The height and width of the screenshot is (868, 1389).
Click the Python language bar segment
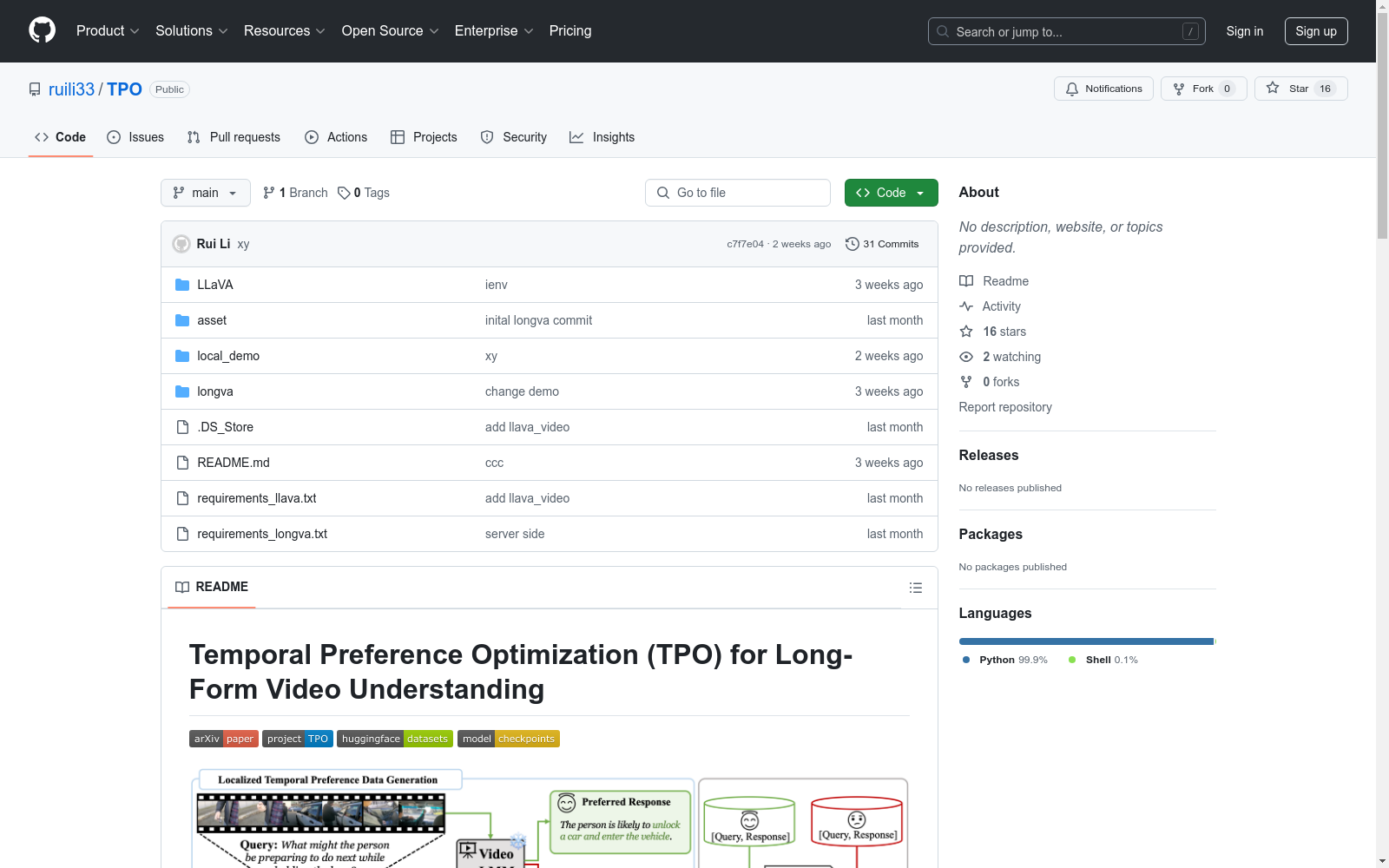[1086, 641]
